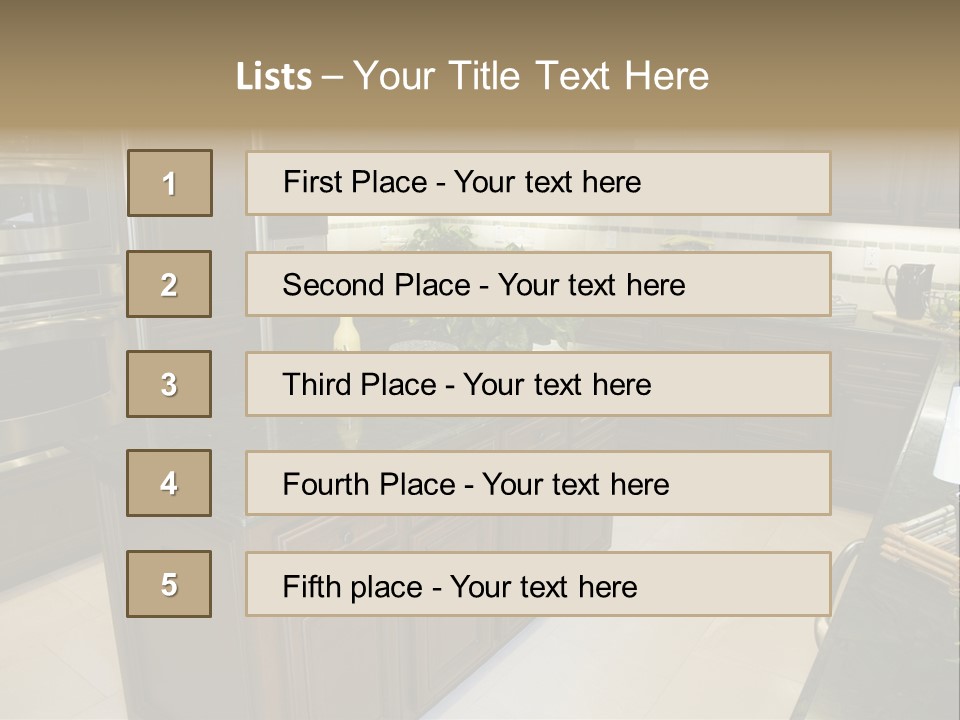Select the number 2 square
960x720 pixels.
[169, 284]
